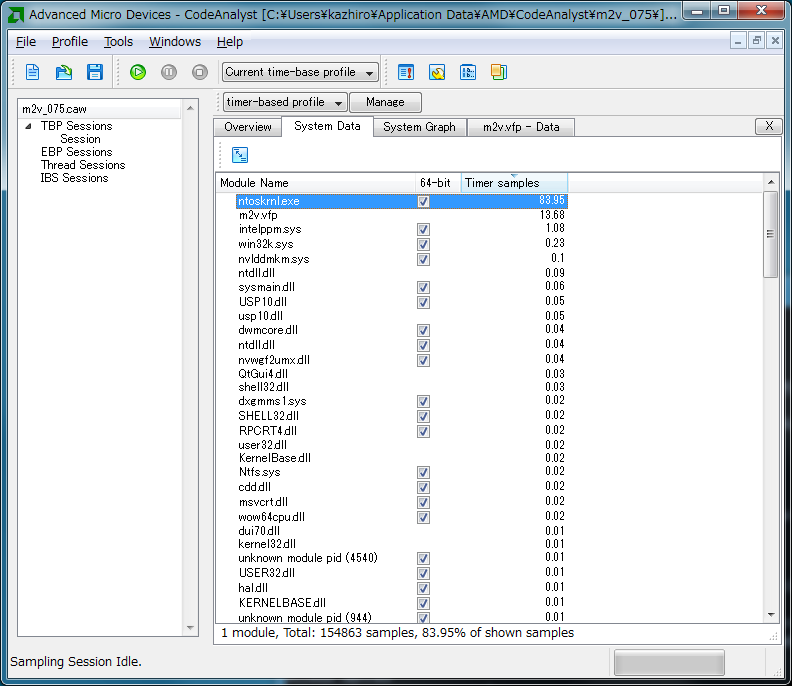Click the Open project folder icon
The height and width of the screenshot is (686, 792).
(64, 72)
